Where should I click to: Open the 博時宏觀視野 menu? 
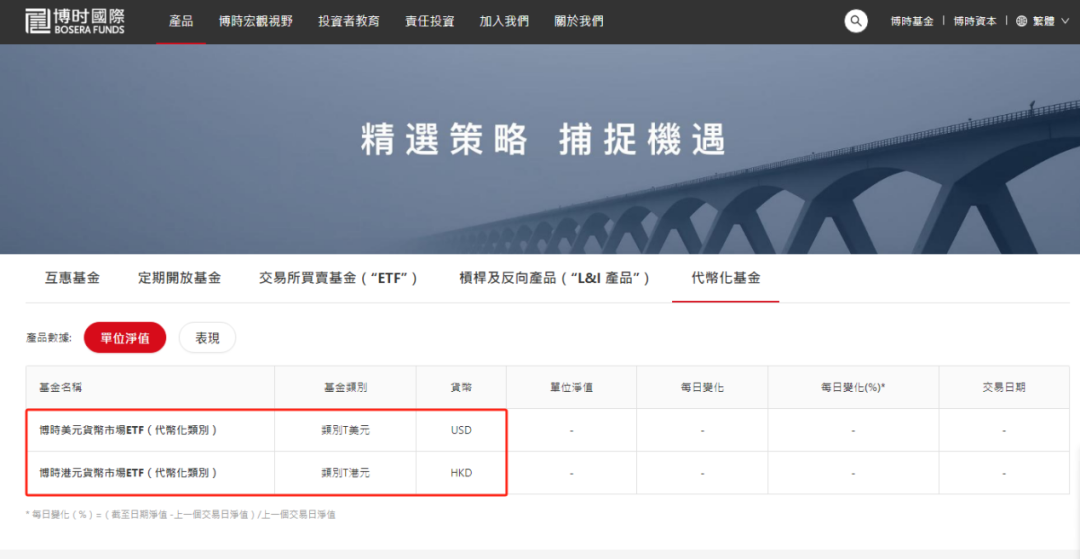(256, 21)
